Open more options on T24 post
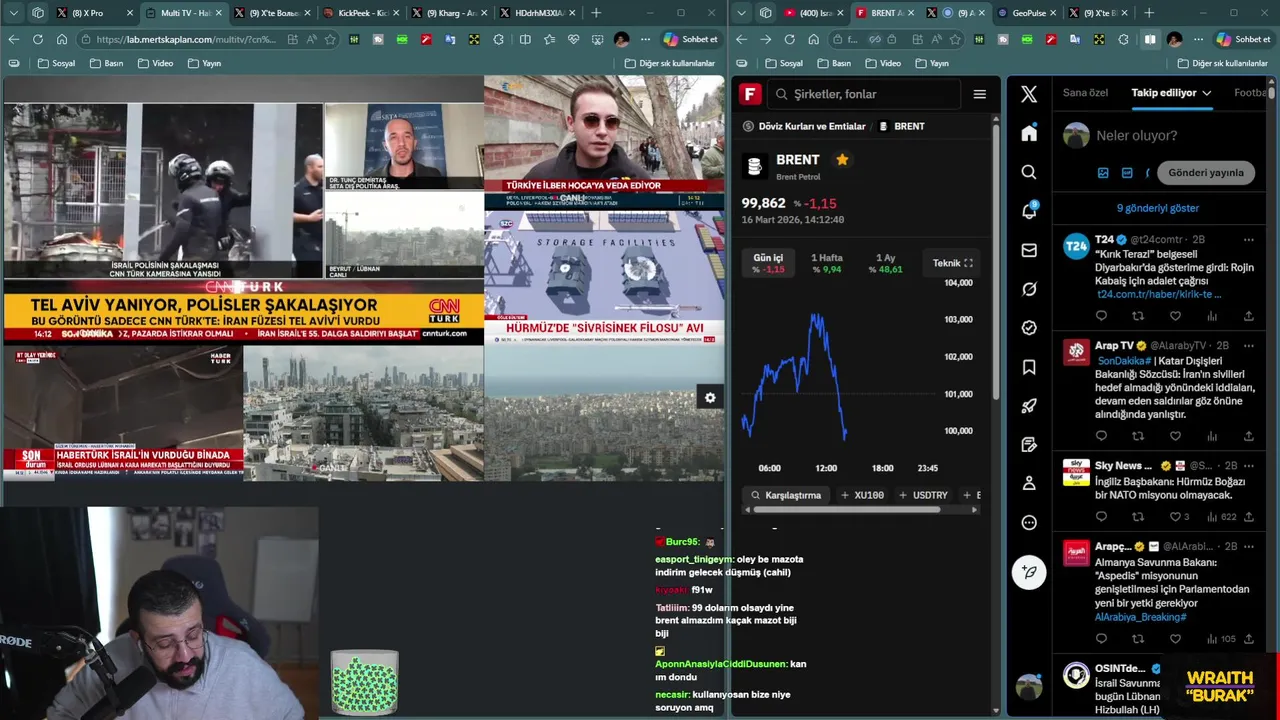Image resolution: width=1280 pixels, height=720 pixels. [x=1249, y=240]
